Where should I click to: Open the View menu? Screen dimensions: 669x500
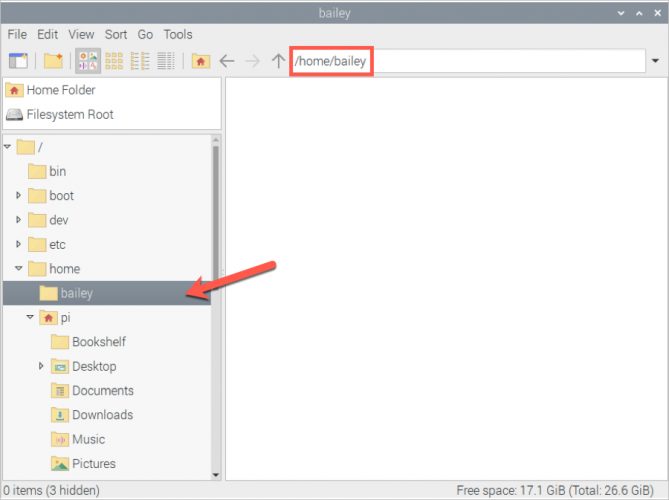[81, 35]
